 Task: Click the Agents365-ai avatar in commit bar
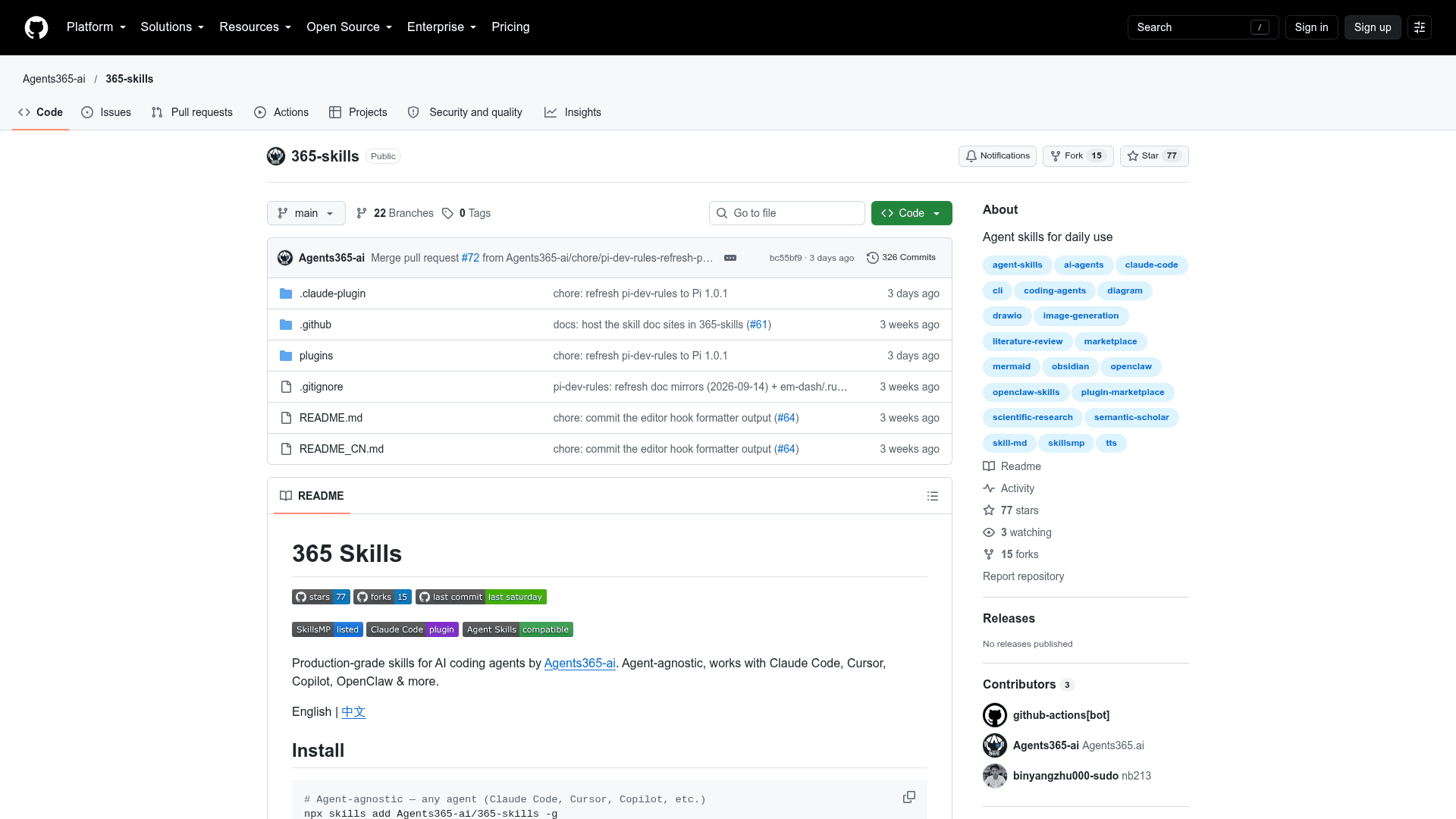coord(285,258)
